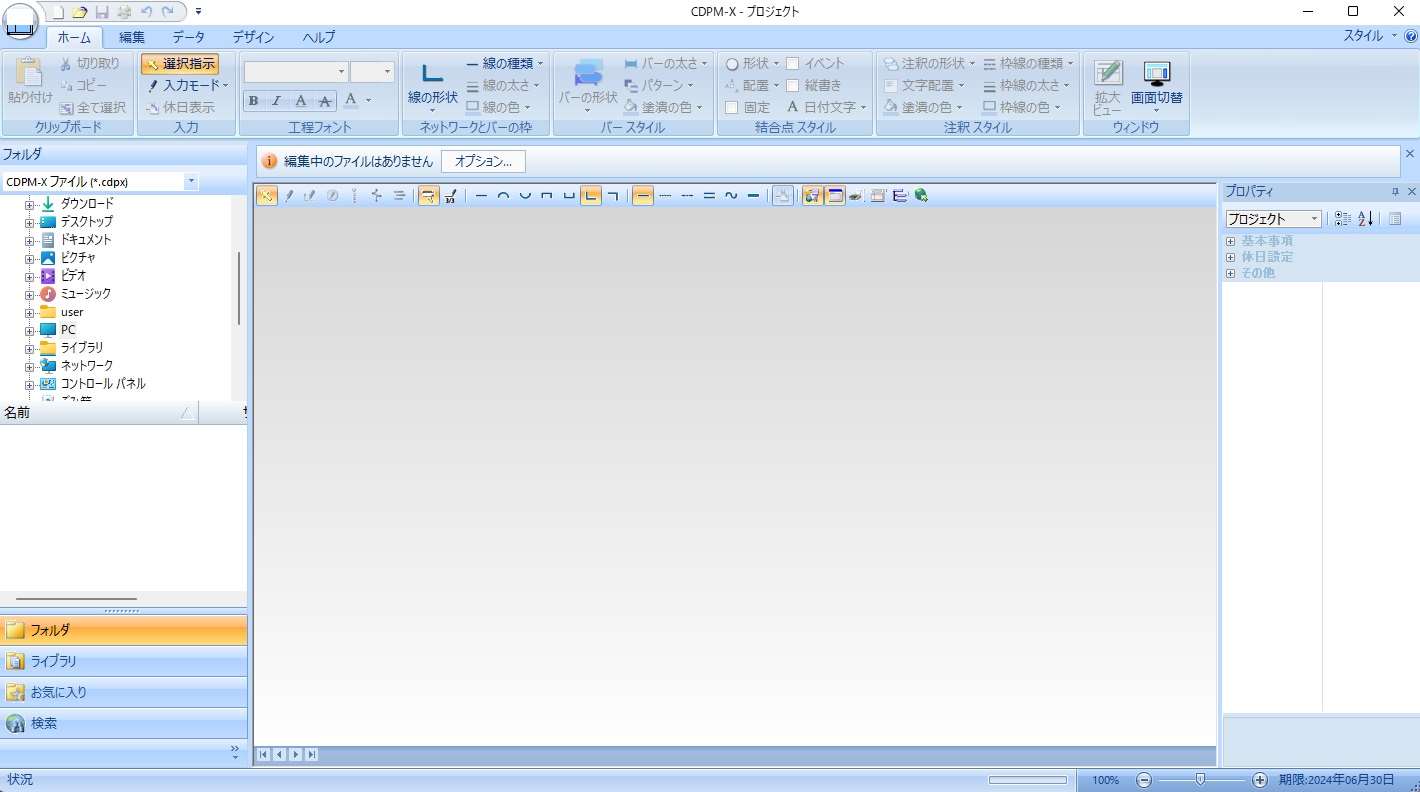This screenshot has height=792, width=1420.
Task: Open the 線の形状 line shape gallery
Action: point(432,86)
